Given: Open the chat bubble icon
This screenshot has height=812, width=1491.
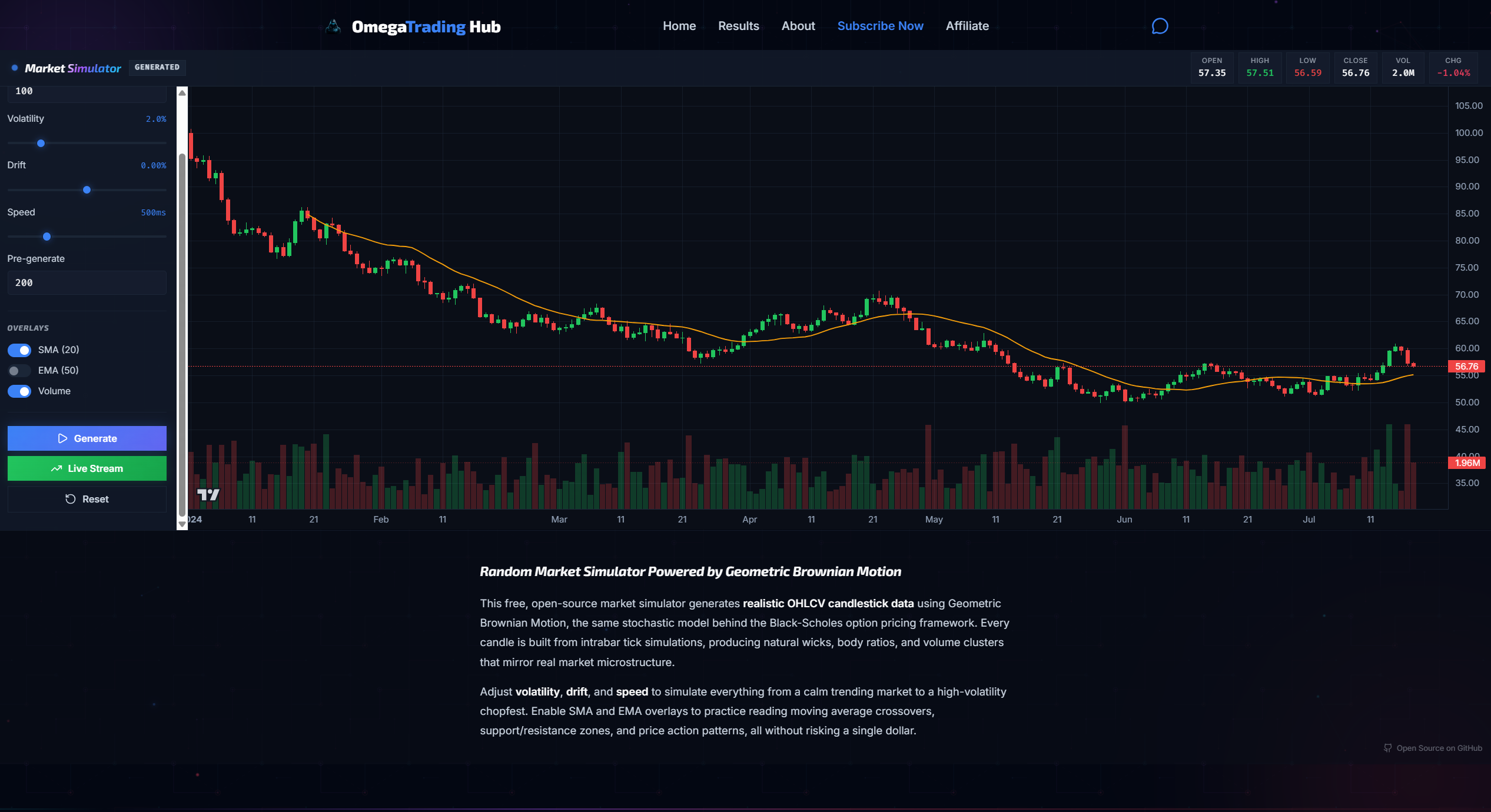Looking at the screenshot, I should click(1160, 26).
